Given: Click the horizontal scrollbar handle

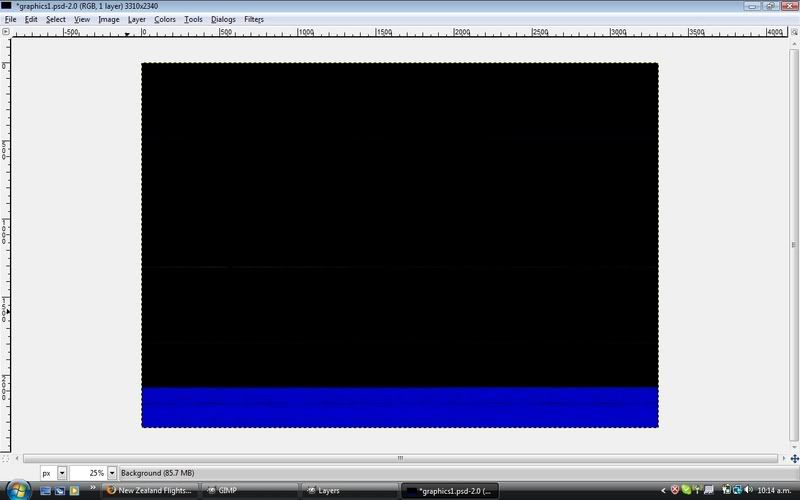Looking at the screenshot, I should click(x=400, y=458).
